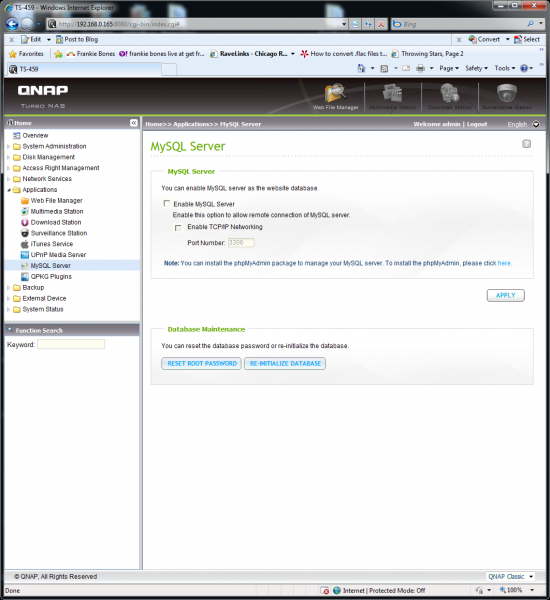The image size is (550, 600).
Task: Open a new blank browser tab
Action: (x=169, y=70)
